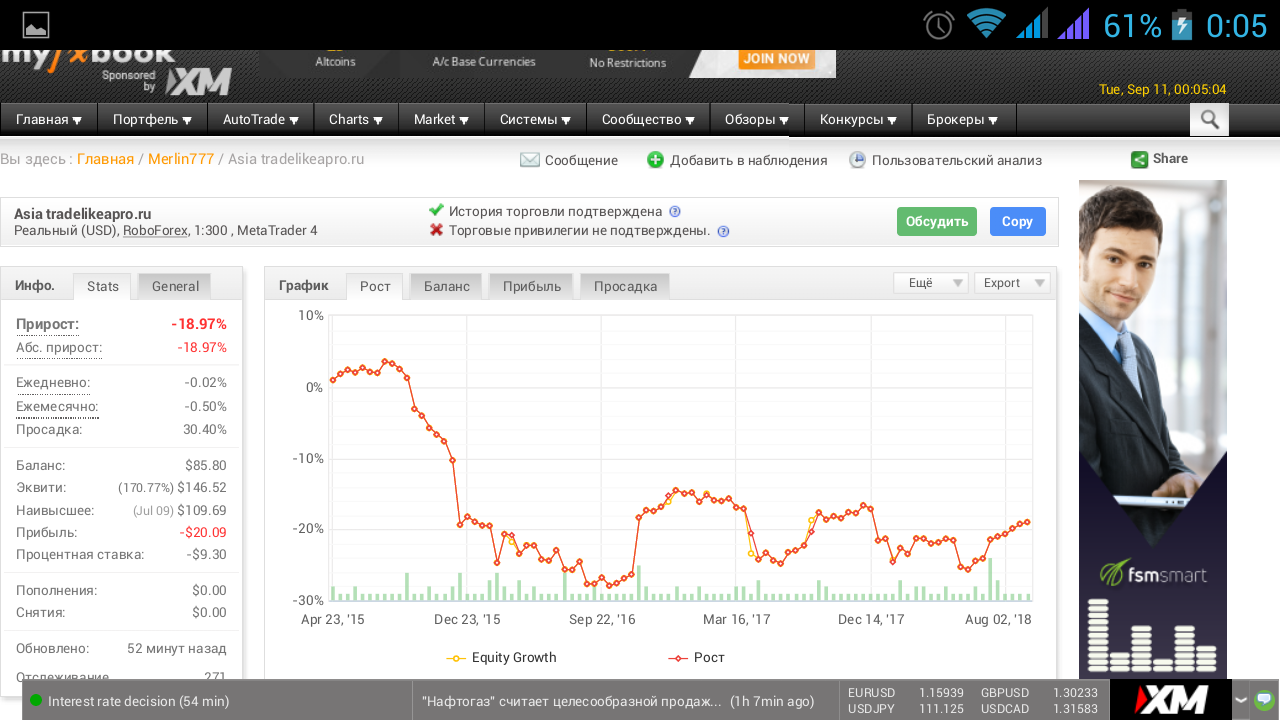Click the Ежемесячно label

tap(57, 407)
